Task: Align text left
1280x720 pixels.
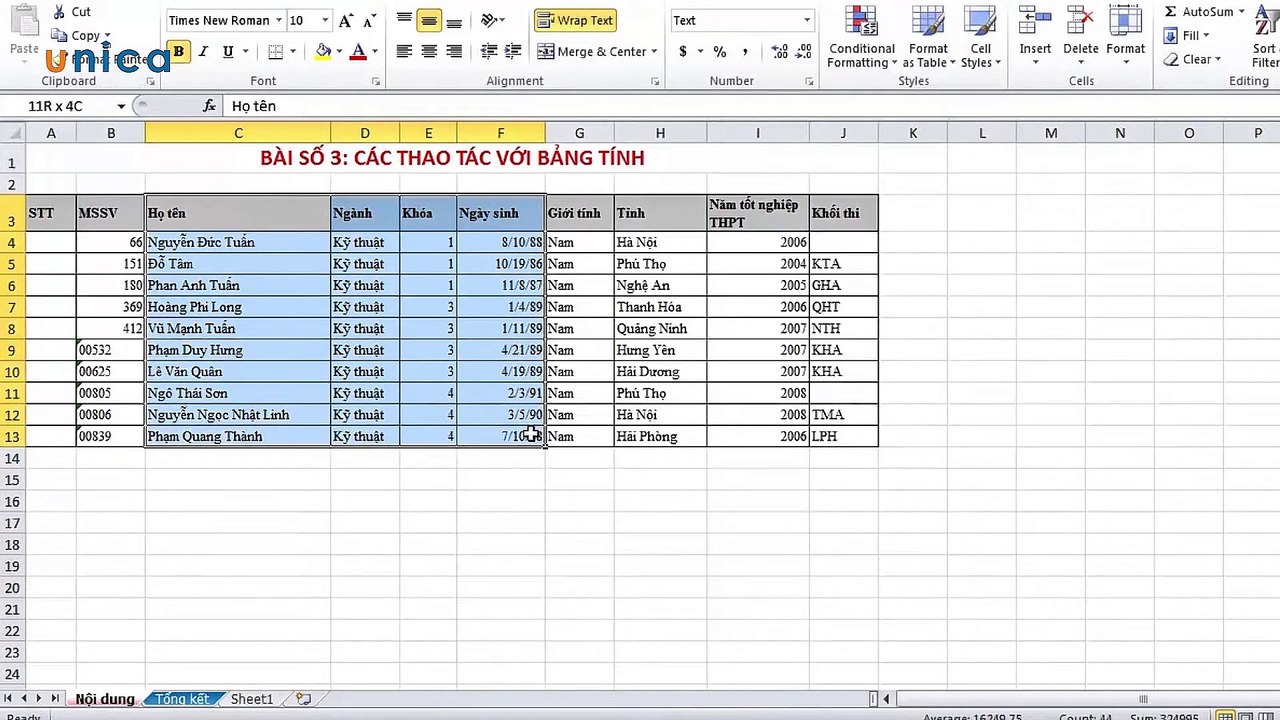Action: (404, 51)
